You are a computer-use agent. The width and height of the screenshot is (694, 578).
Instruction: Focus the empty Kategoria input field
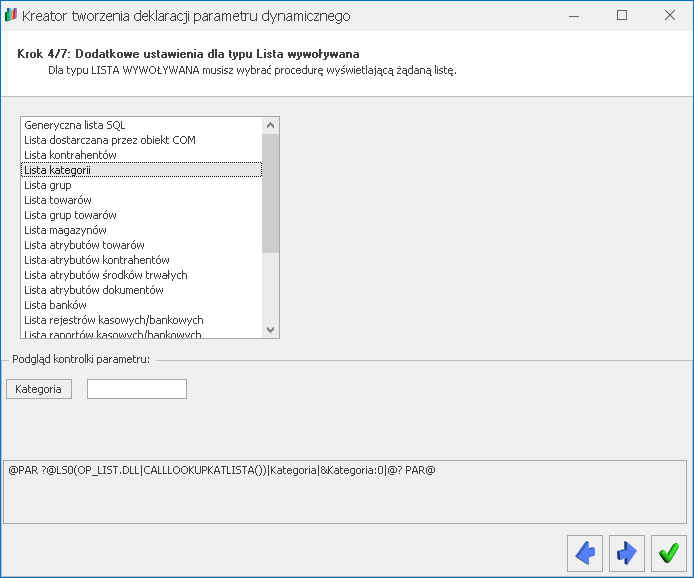(137, 389)
